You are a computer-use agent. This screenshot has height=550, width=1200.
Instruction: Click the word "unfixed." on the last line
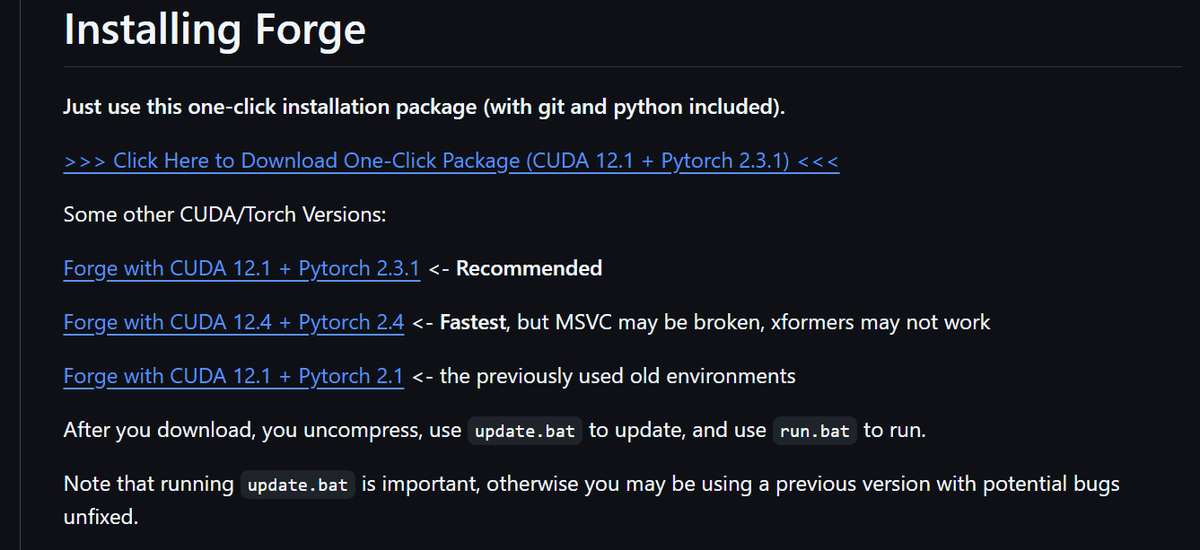click(100, 520)
